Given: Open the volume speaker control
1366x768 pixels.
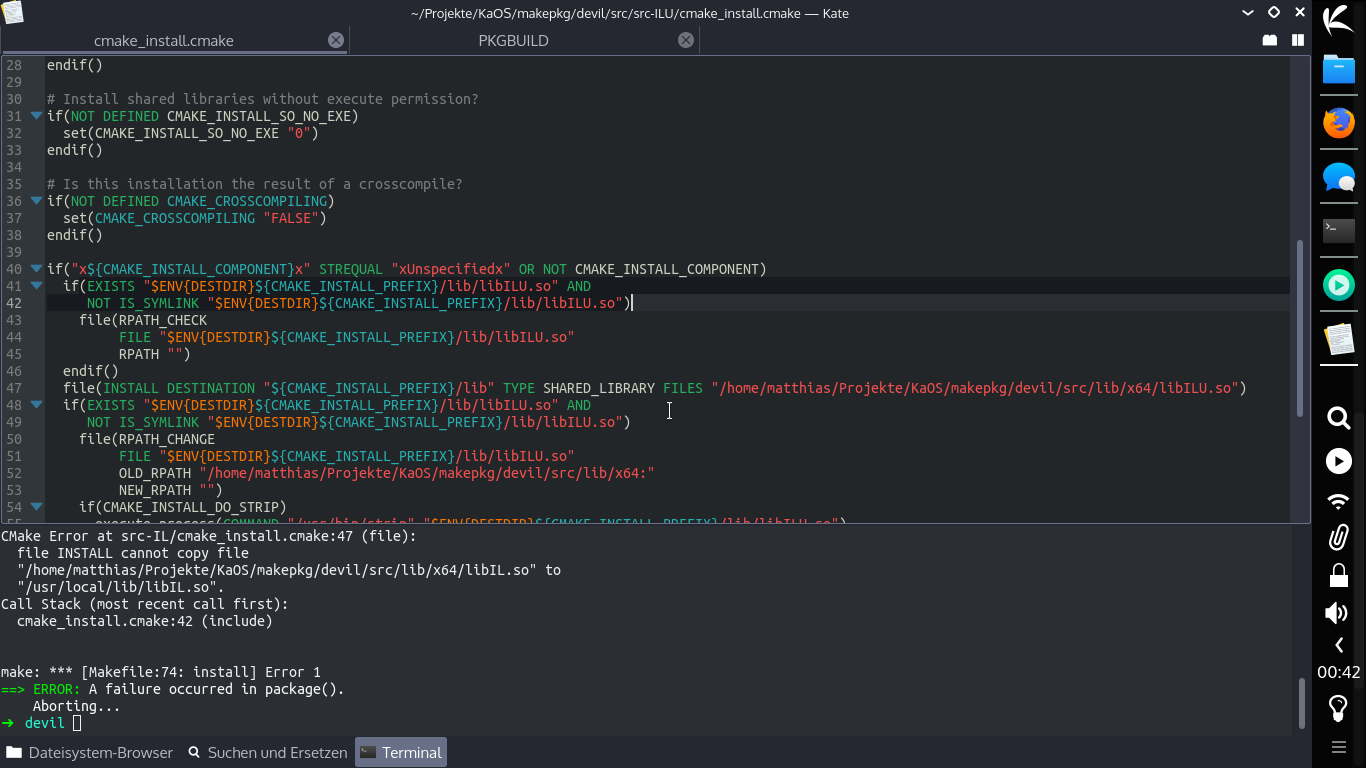Looking at the screenshot, I should coord(1337,613).
